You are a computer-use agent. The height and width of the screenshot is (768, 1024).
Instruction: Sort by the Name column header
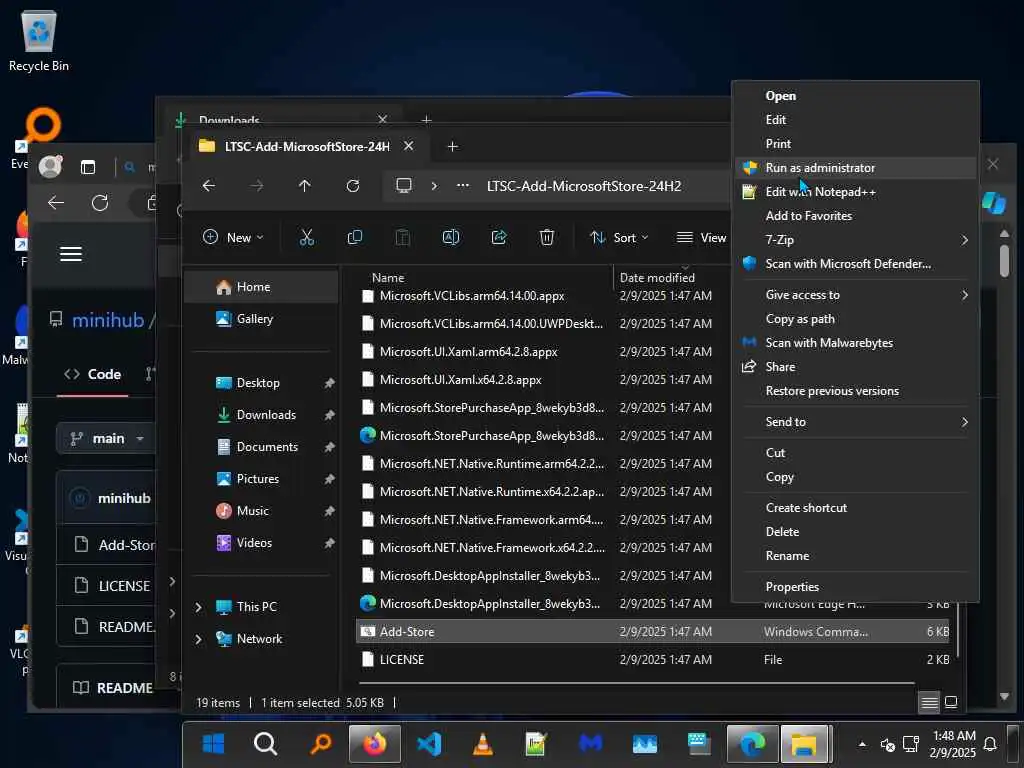(x=388, y=278)
